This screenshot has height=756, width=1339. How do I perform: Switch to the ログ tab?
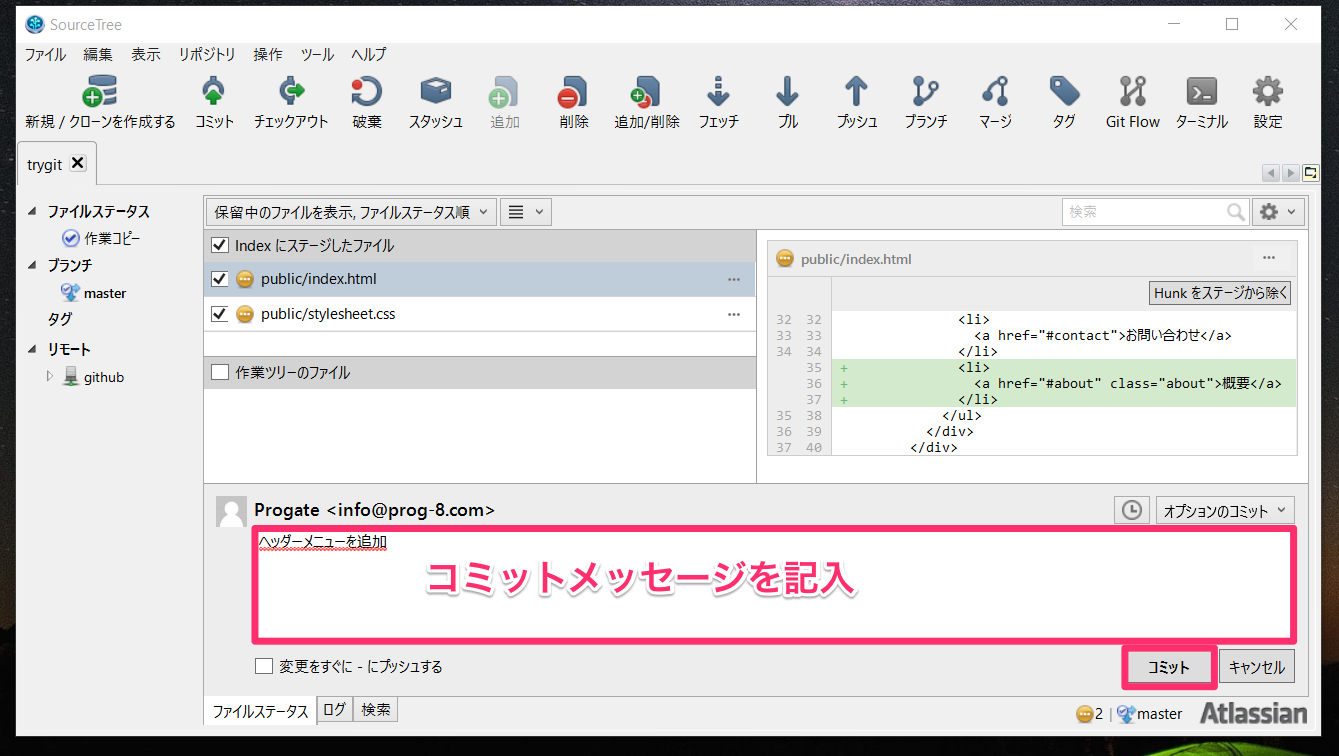pyautogui.click(x=334, y=709)
